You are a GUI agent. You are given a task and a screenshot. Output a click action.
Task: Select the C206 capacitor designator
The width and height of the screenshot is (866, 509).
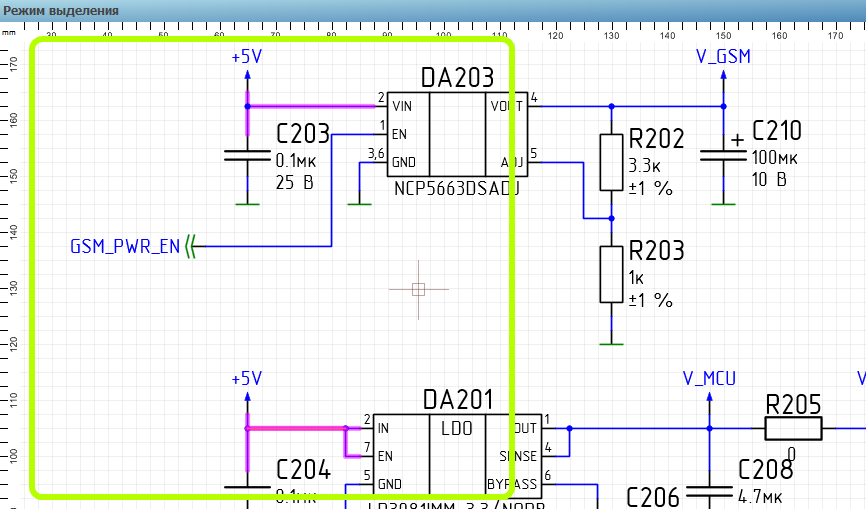coord(653,497)
